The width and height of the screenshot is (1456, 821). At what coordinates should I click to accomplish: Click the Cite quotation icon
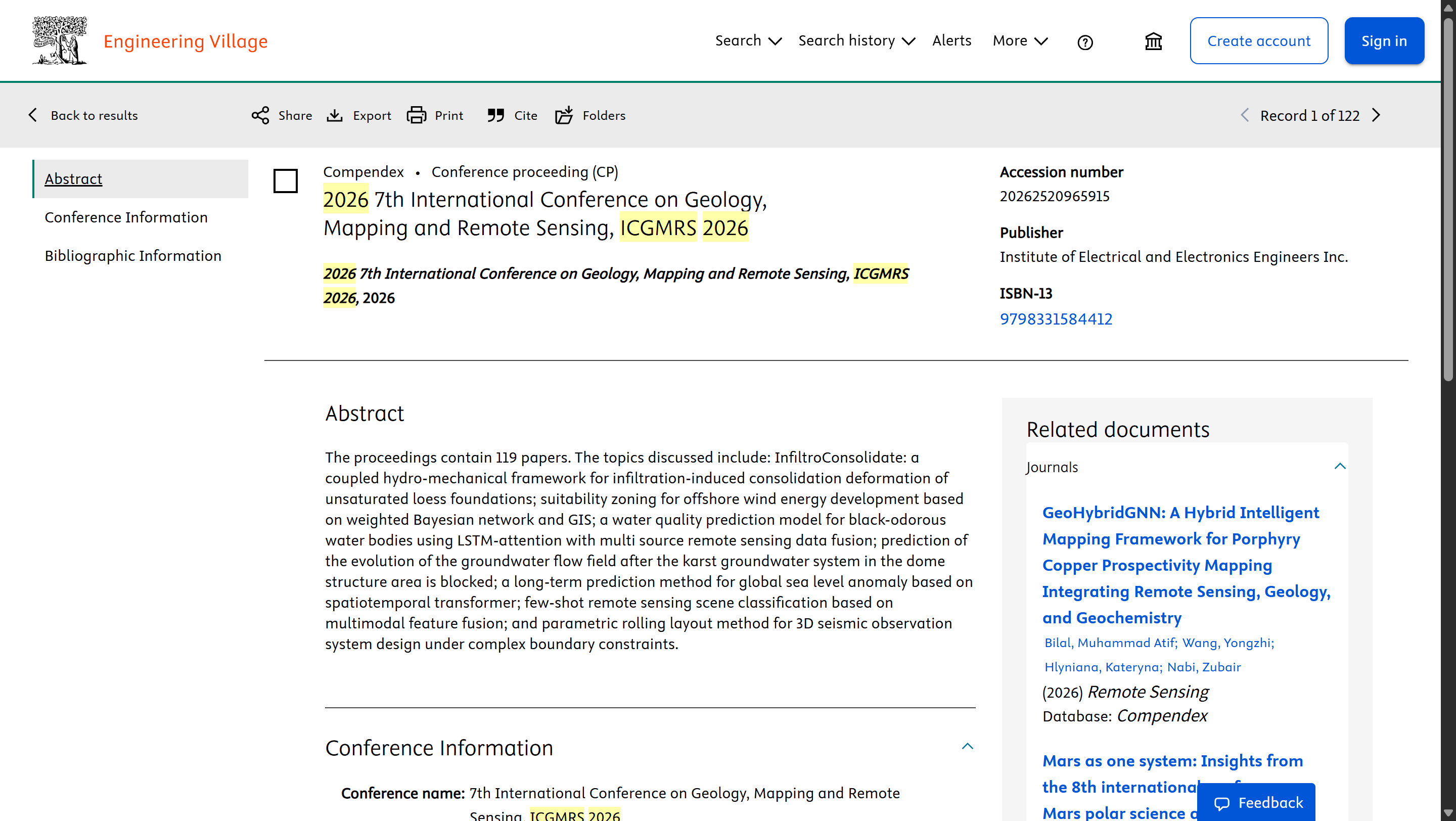[x=495, y=115]
